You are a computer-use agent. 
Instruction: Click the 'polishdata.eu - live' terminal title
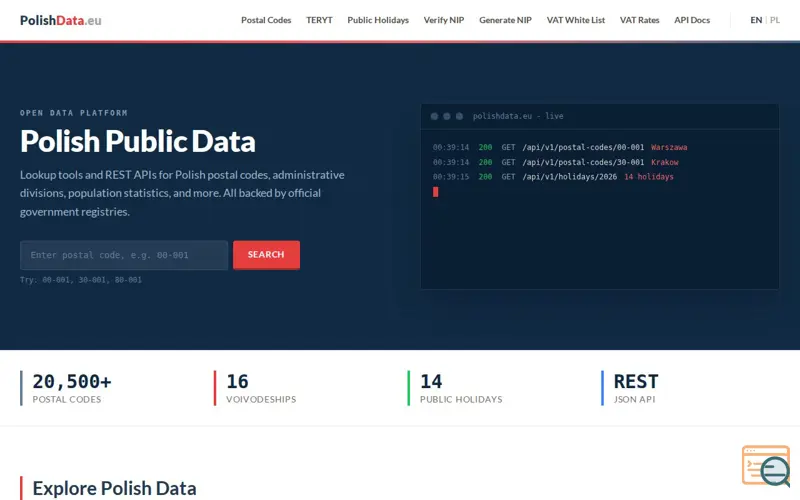coord(518,116)
